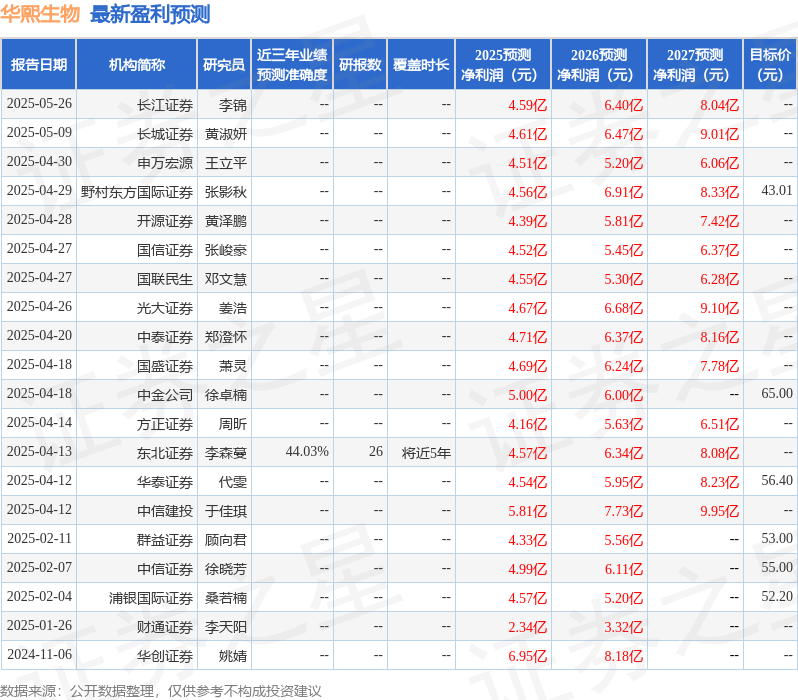Click the 华熙生物 title text
798x700 pixels.
[40, 14]
